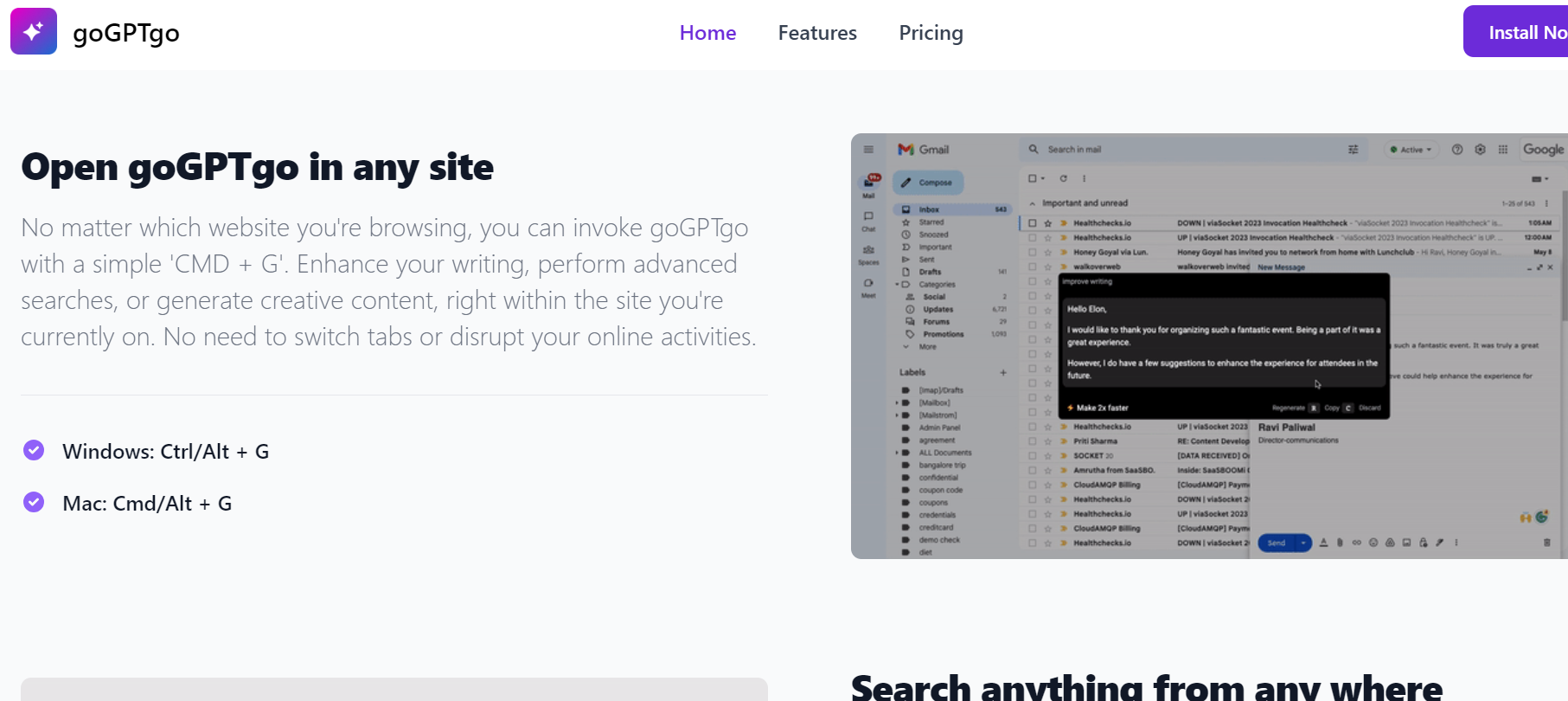Open the Gmail help question-mark icon
The image size is (1568, 701).
click(1457, 149)
